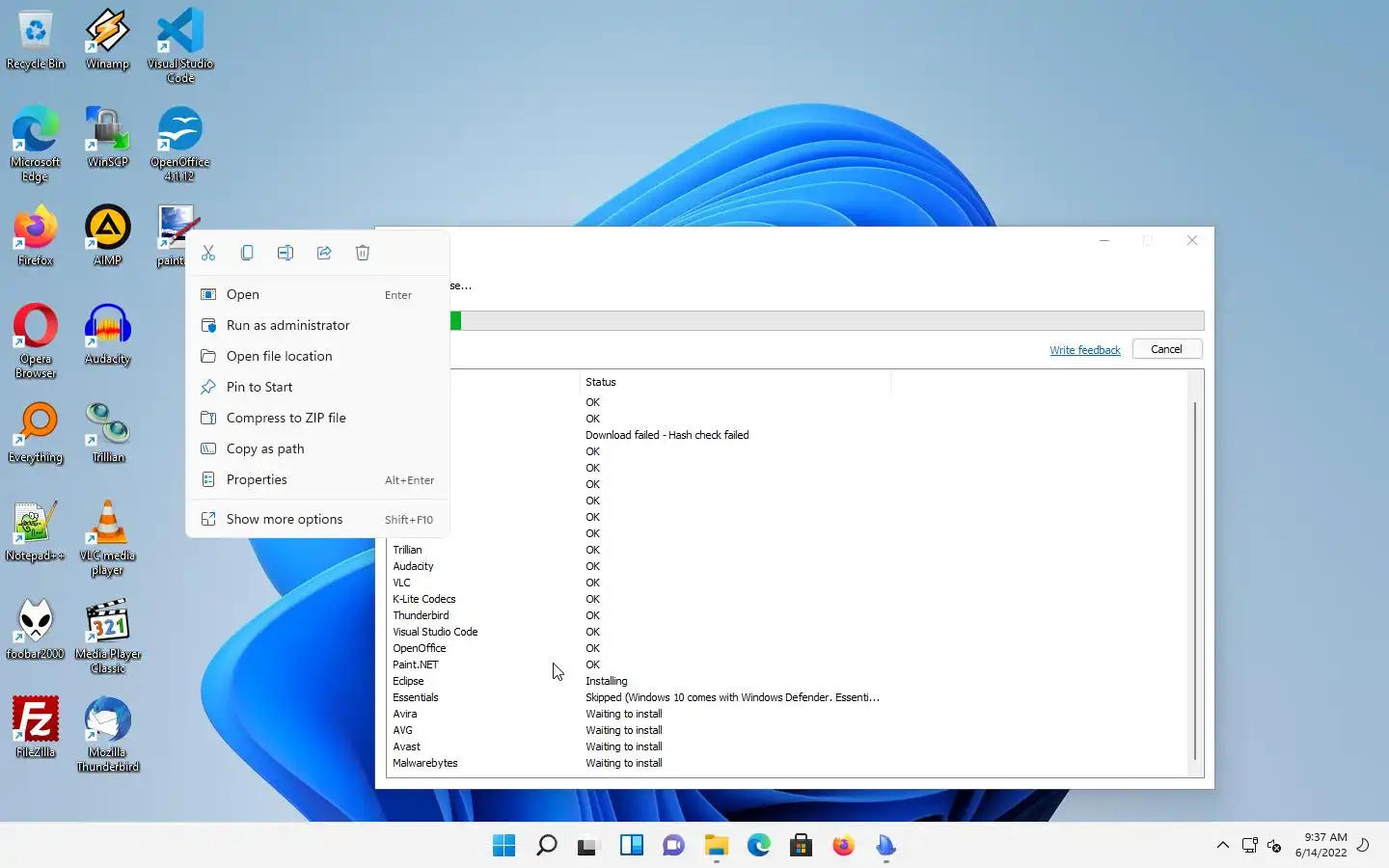Click the Delete trash icon in context menu

363,253
